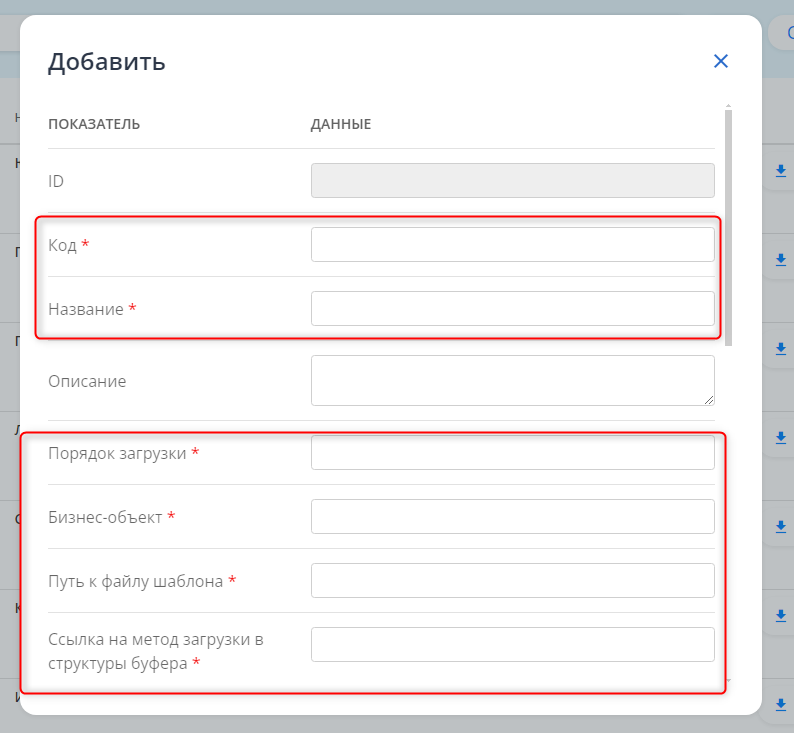Click into the Название text field
Viewport: 794px width, 733px height.
click(512, 309)
